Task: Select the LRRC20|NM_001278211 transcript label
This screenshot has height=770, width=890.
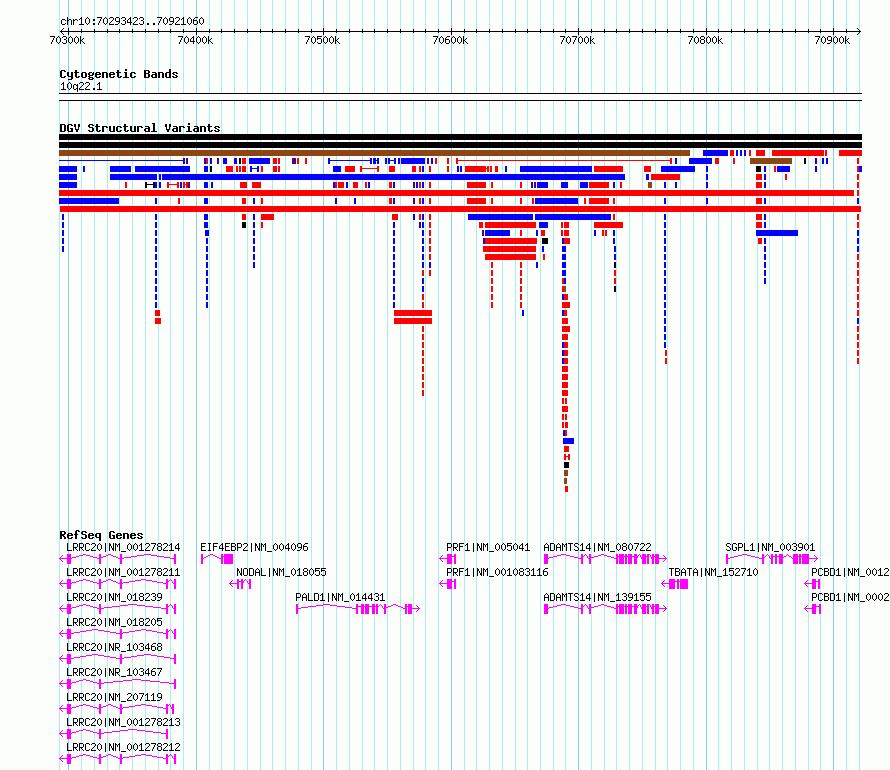Action: click(x=123, y=572)
